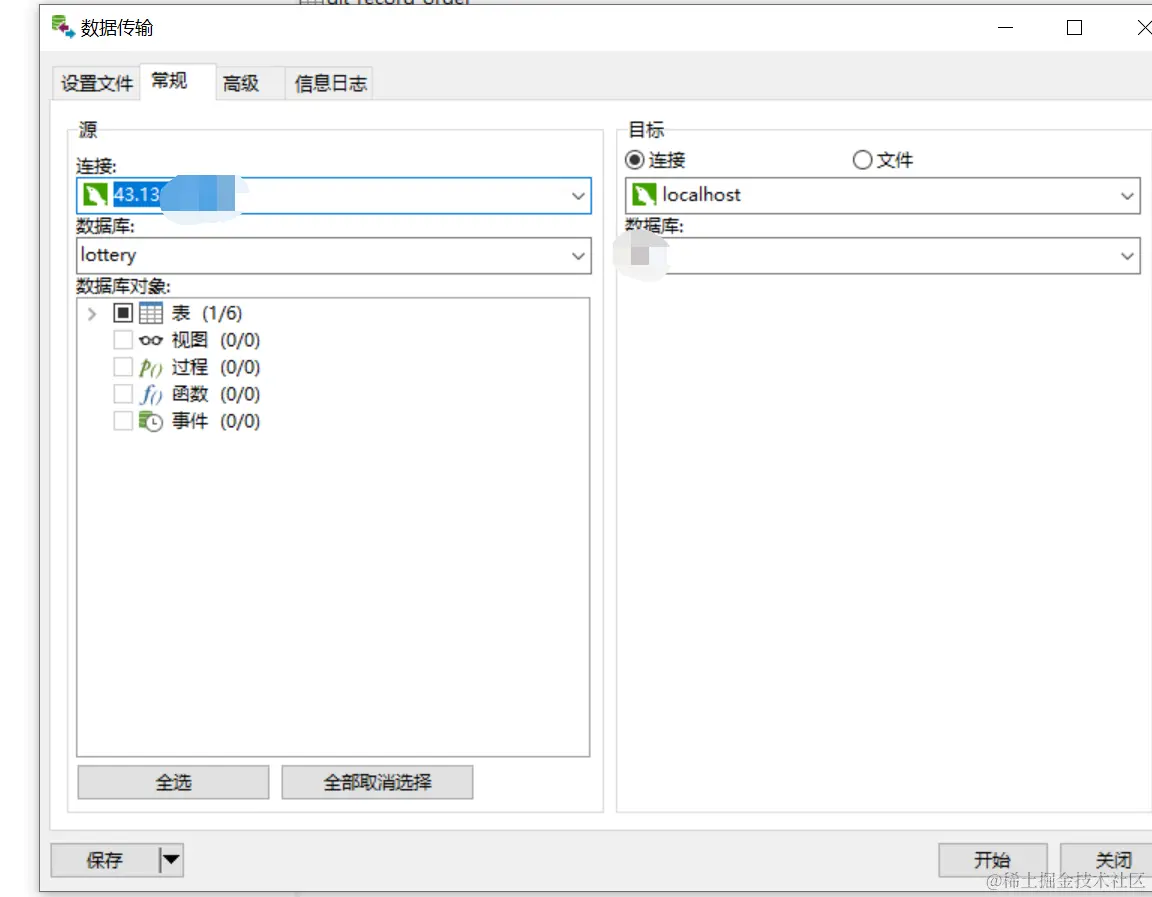This screenshot has height=897, width=1152.
Task: Expand the 表 tree node
Action: (x=92, y=314)
